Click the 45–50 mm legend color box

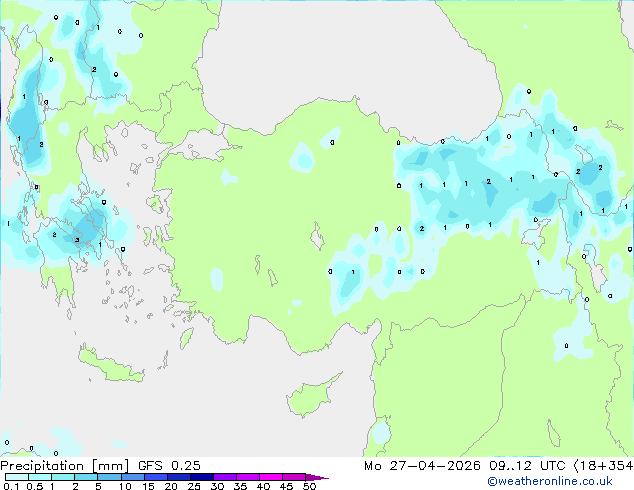pyautogui.click(x=294, y=477)
